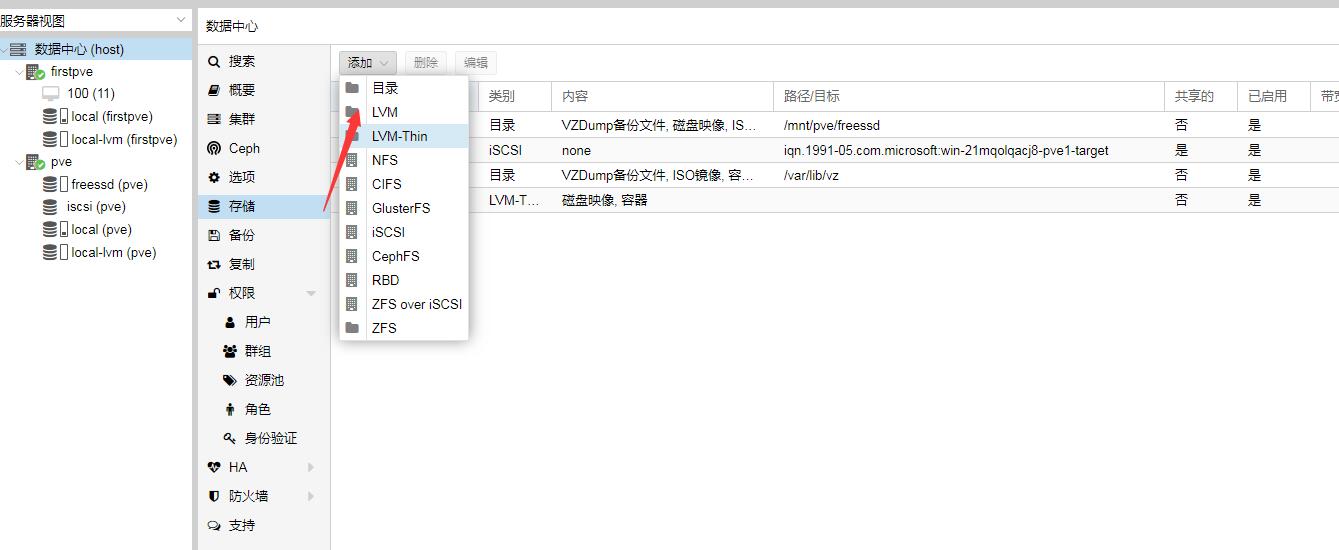1339x550 pixels.
Task: Collapse the firstpve node in tree
Action: pyautogui.click(x=19, y=73)
